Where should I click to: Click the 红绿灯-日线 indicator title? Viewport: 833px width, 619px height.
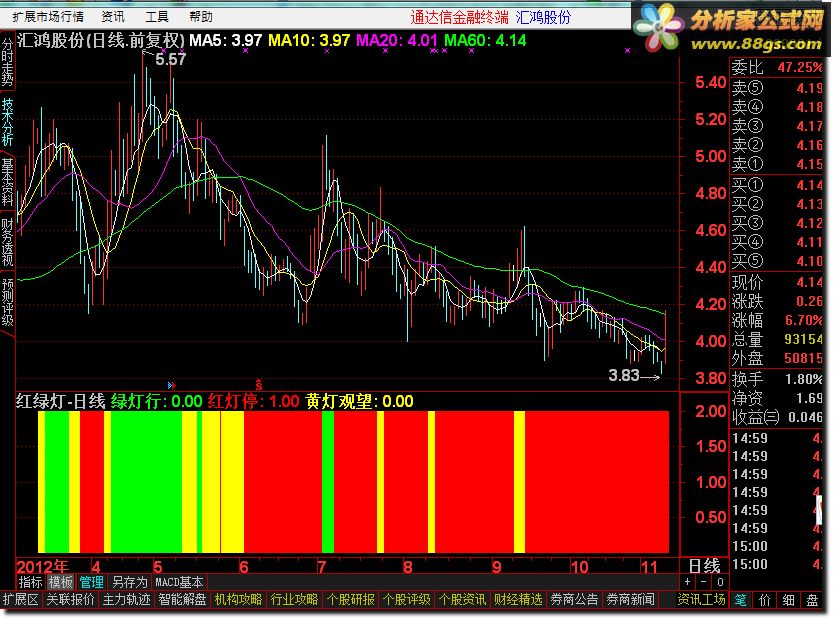(x=61, y=401)
